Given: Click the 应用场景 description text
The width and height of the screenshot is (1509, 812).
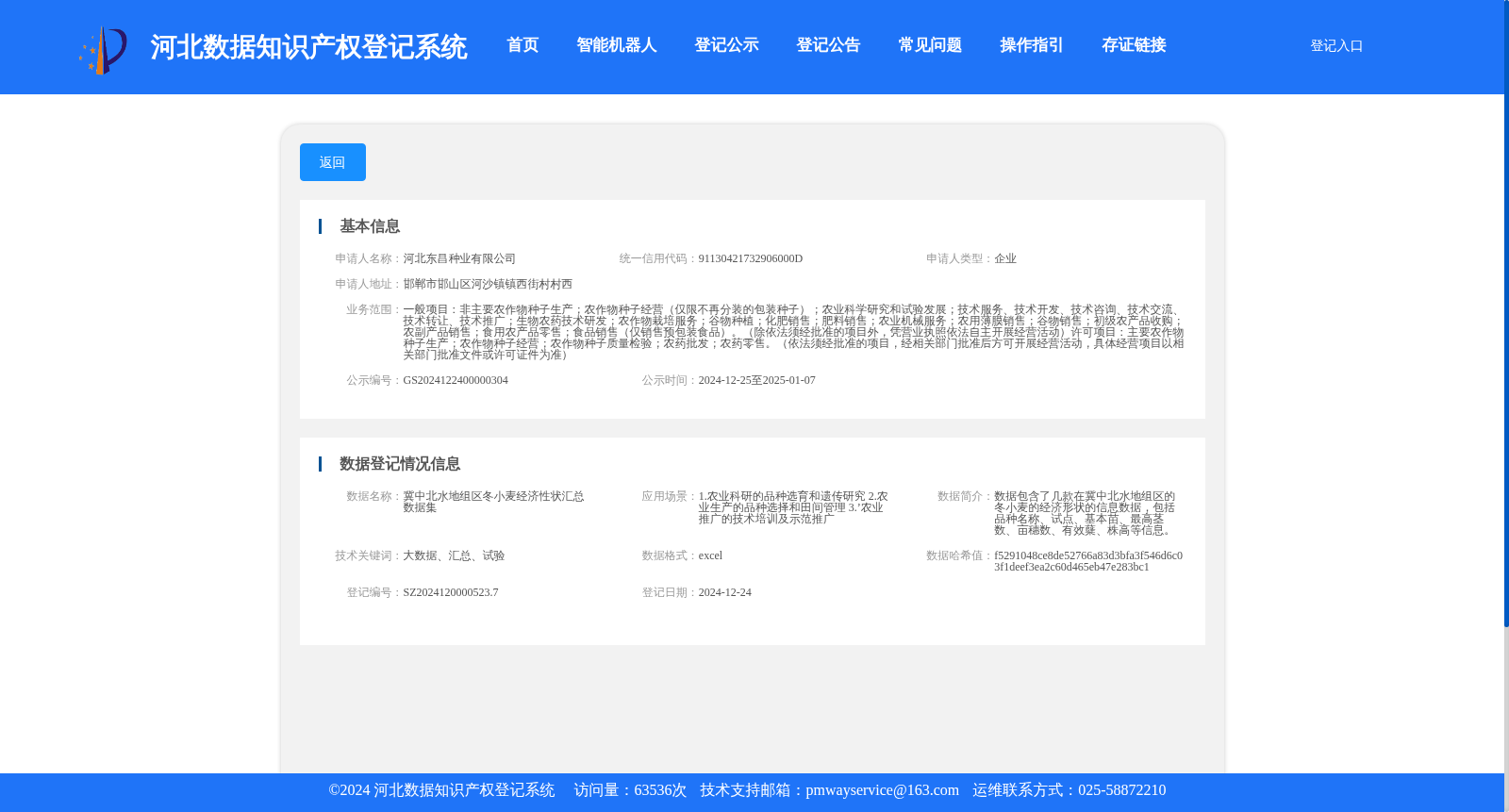Looking at the screenshot, I should [x=793, y=507].
